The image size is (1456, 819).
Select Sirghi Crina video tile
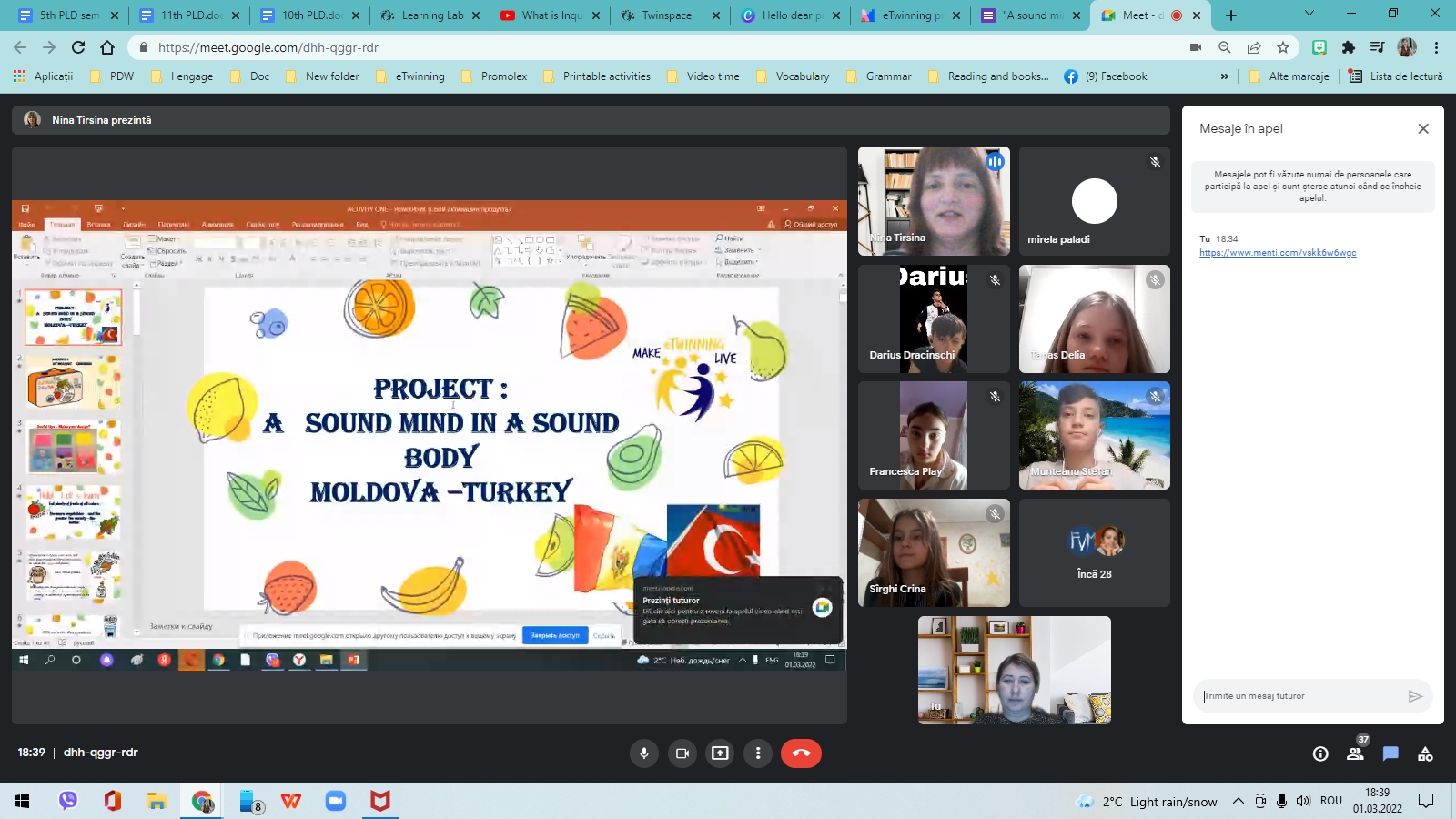934,552
